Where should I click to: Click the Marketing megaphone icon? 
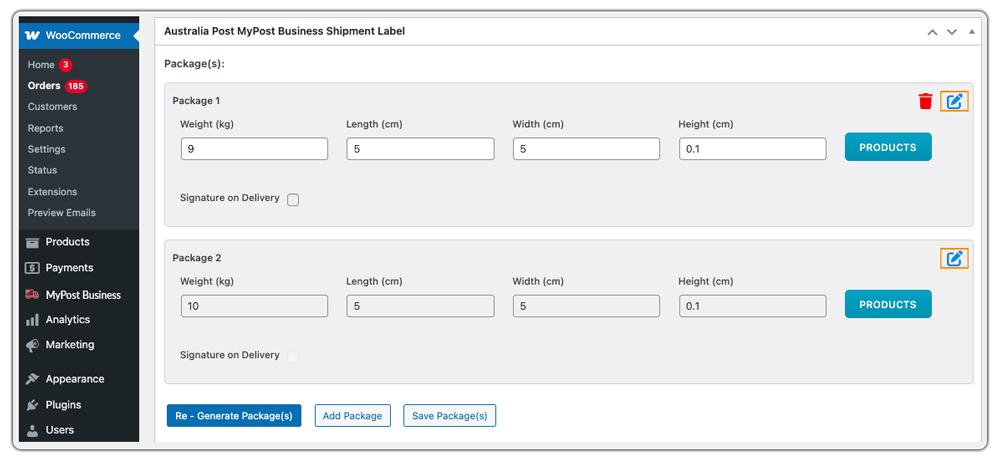[x=33, y=346]
